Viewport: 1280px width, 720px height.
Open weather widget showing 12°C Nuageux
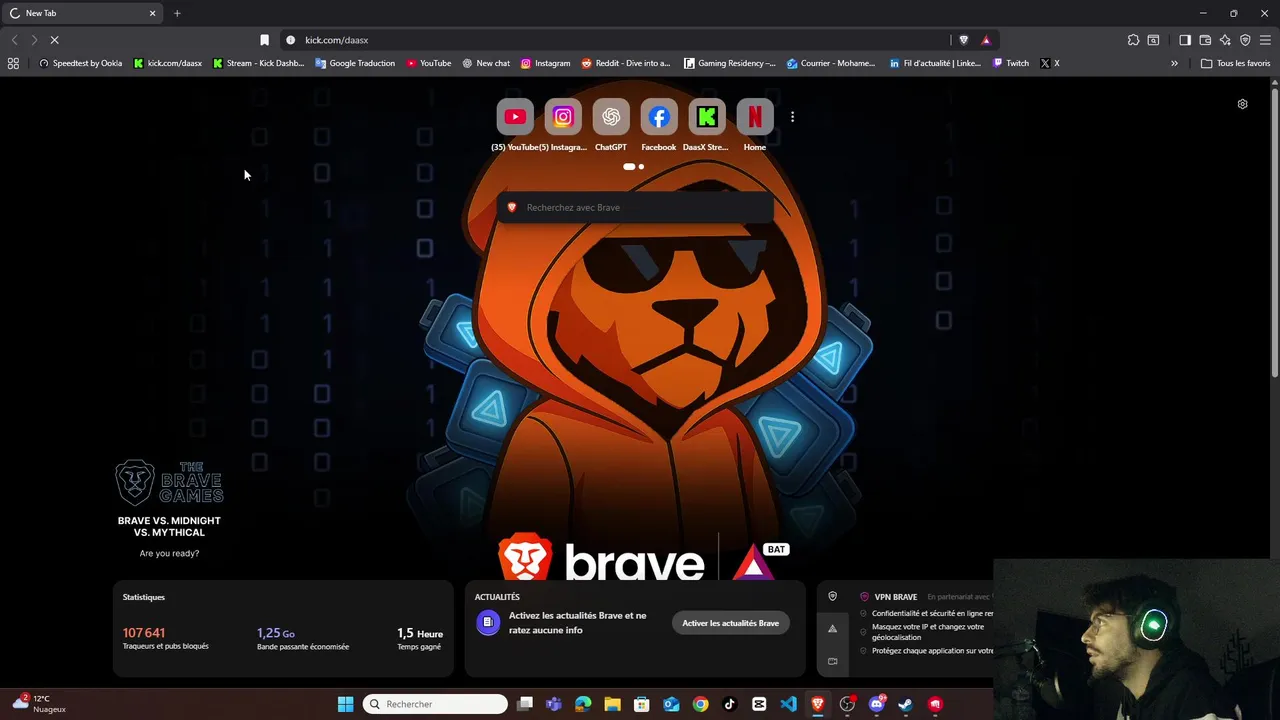(40, 704)
